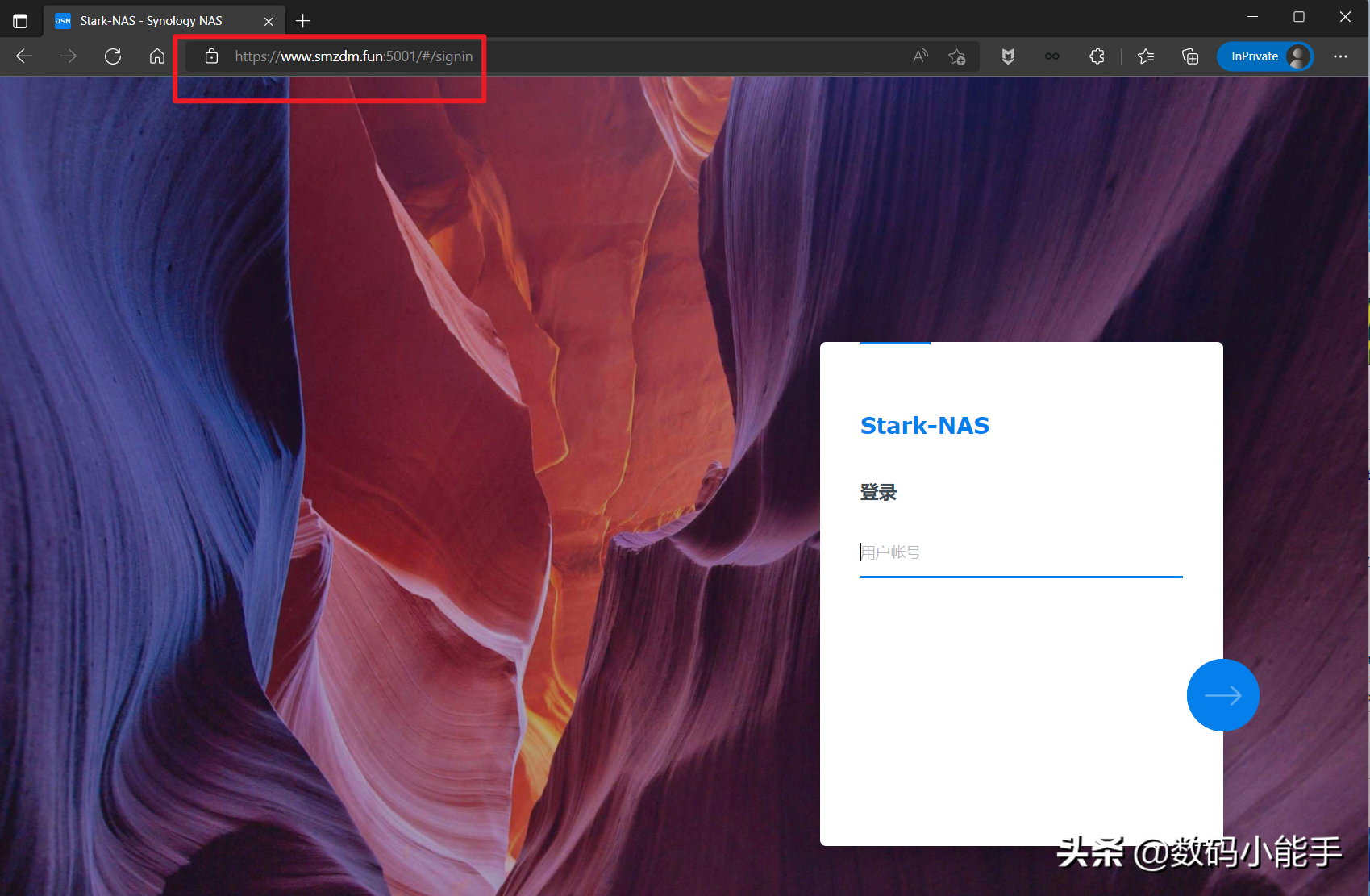
Task: Open the tab actions menu
Action: coord(20,21)
